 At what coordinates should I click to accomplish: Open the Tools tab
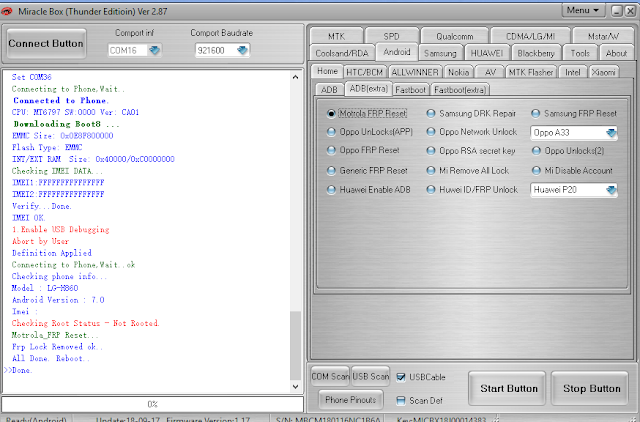(580, 53)
